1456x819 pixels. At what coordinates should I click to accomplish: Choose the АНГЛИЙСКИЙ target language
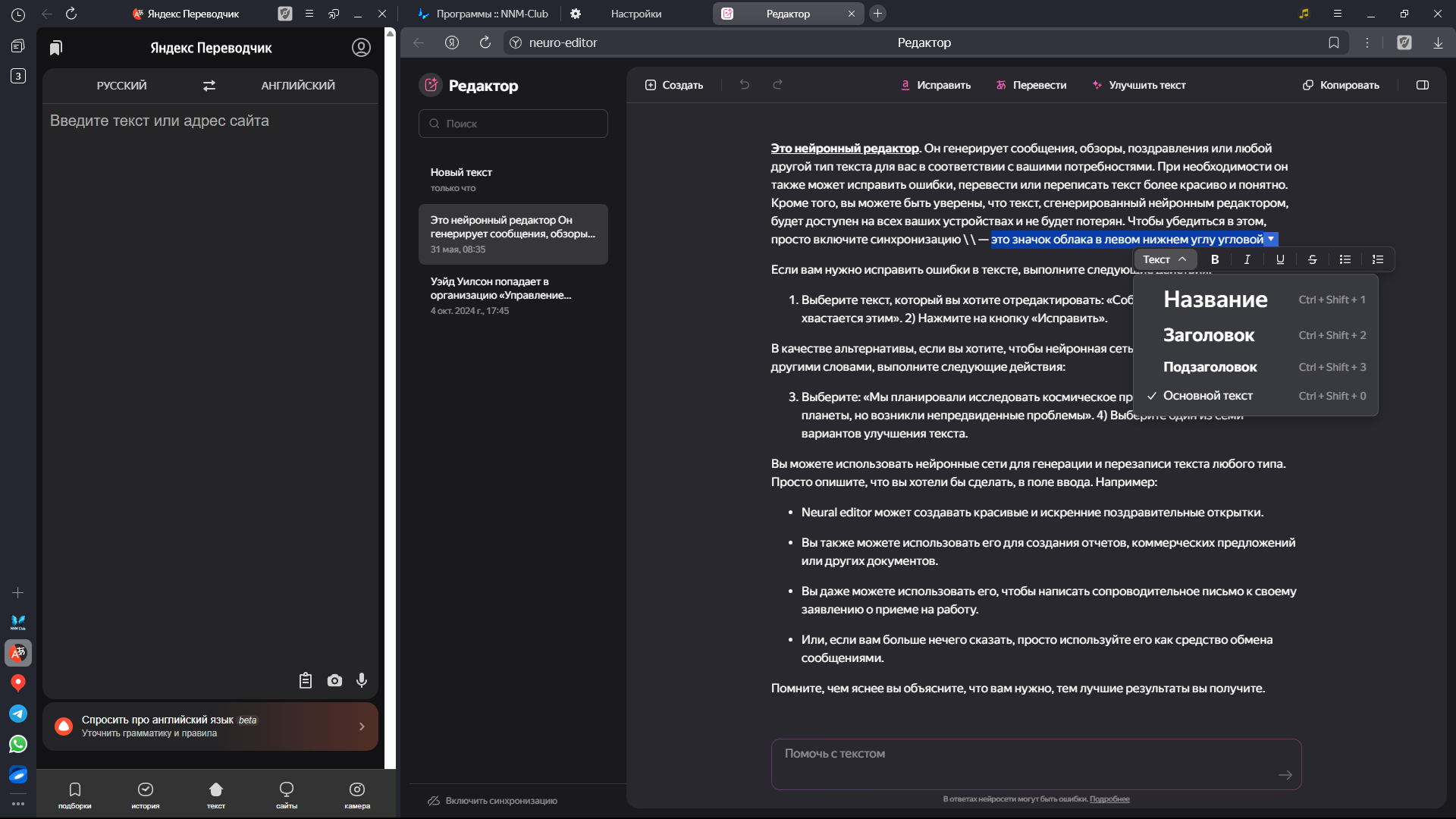tap(298, 86)
